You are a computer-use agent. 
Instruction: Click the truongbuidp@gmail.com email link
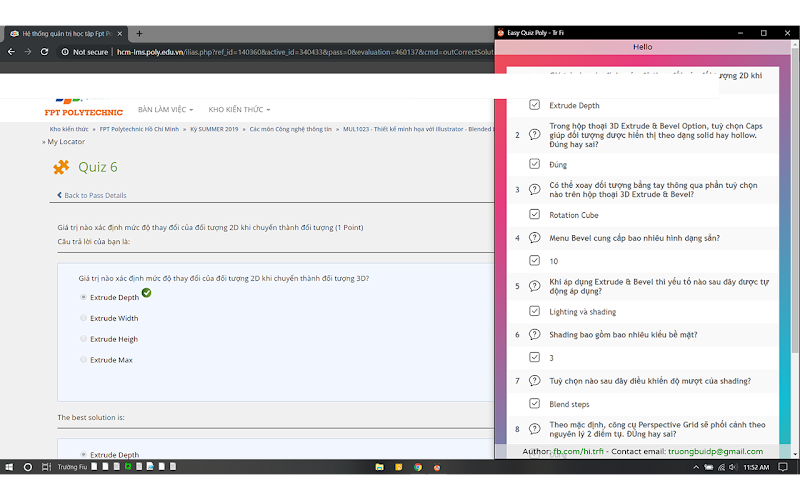tap(715, 451)
